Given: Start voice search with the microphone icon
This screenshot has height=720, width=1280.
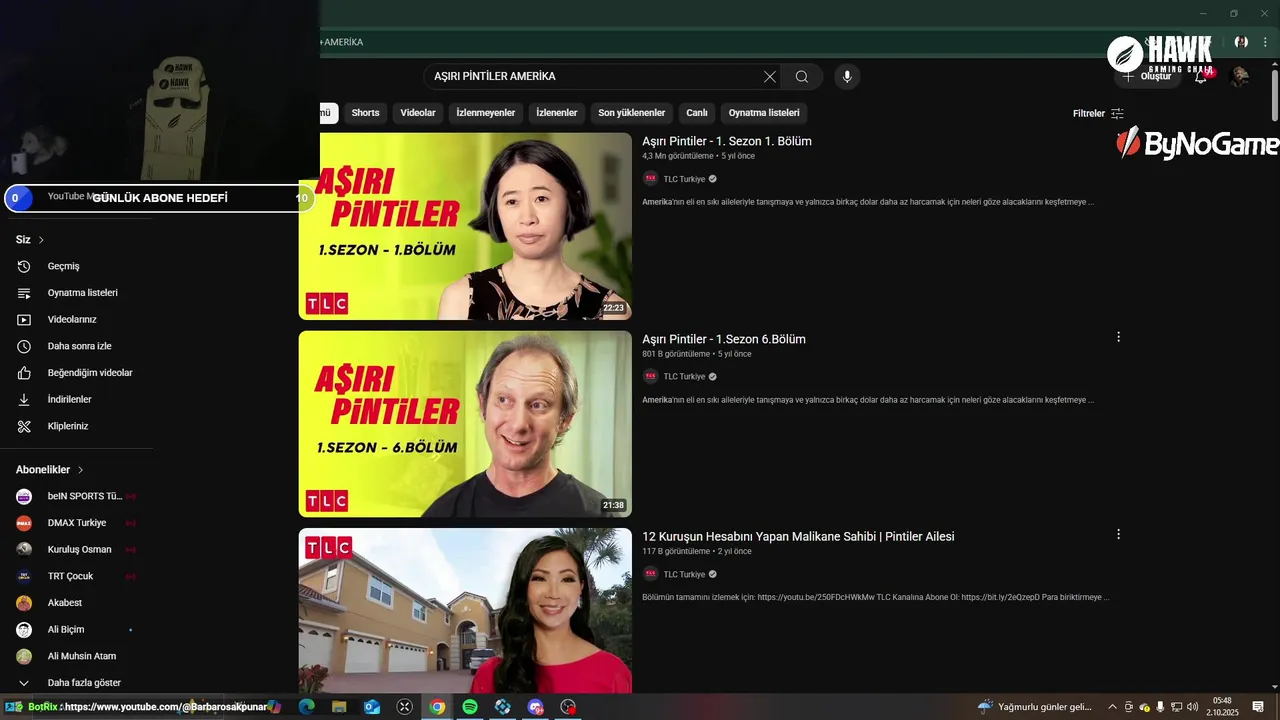Looking at the screenshot, I should (847, 77).
